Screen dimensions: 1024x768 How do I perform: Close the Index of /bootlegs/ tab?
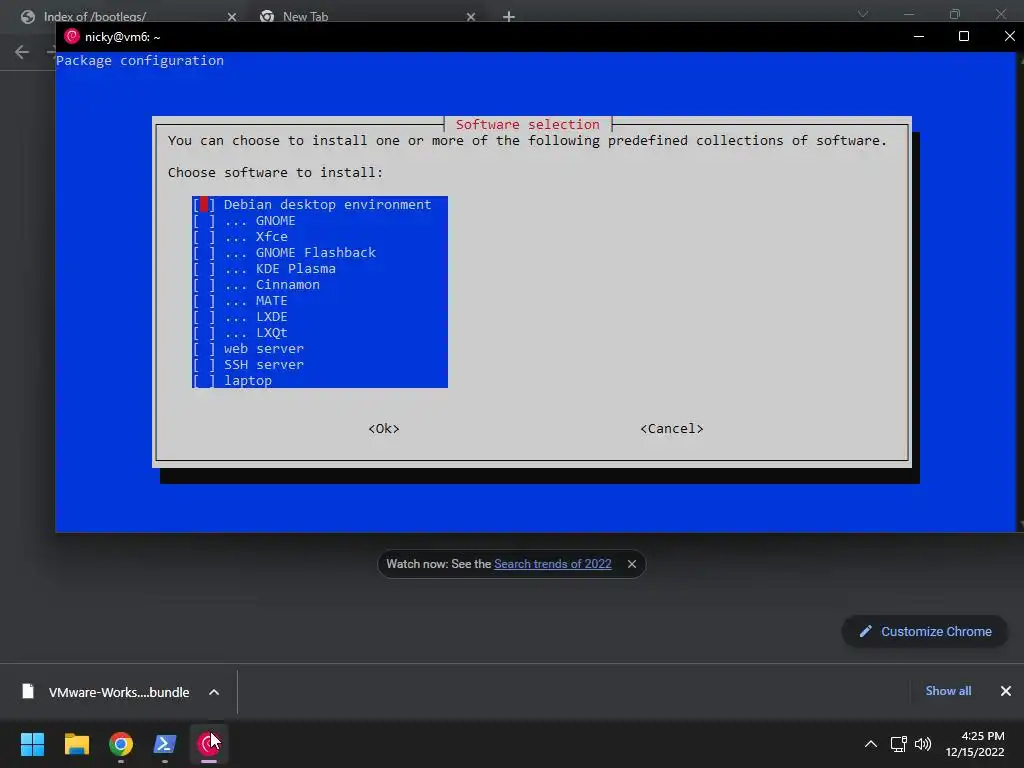tap(232, 17)
